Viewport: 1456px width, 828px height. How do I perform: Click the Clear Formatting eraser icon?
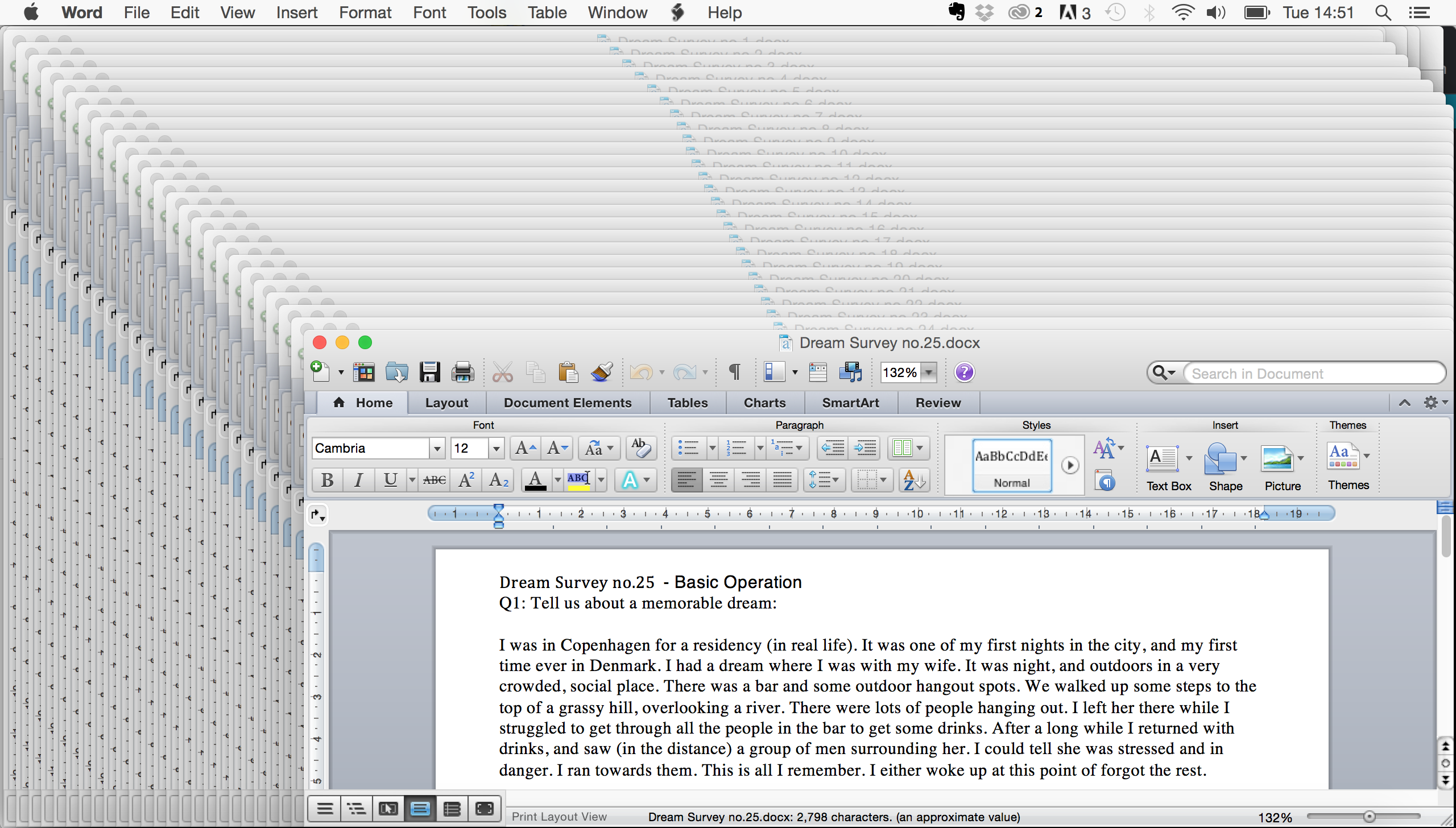[641, 448]
